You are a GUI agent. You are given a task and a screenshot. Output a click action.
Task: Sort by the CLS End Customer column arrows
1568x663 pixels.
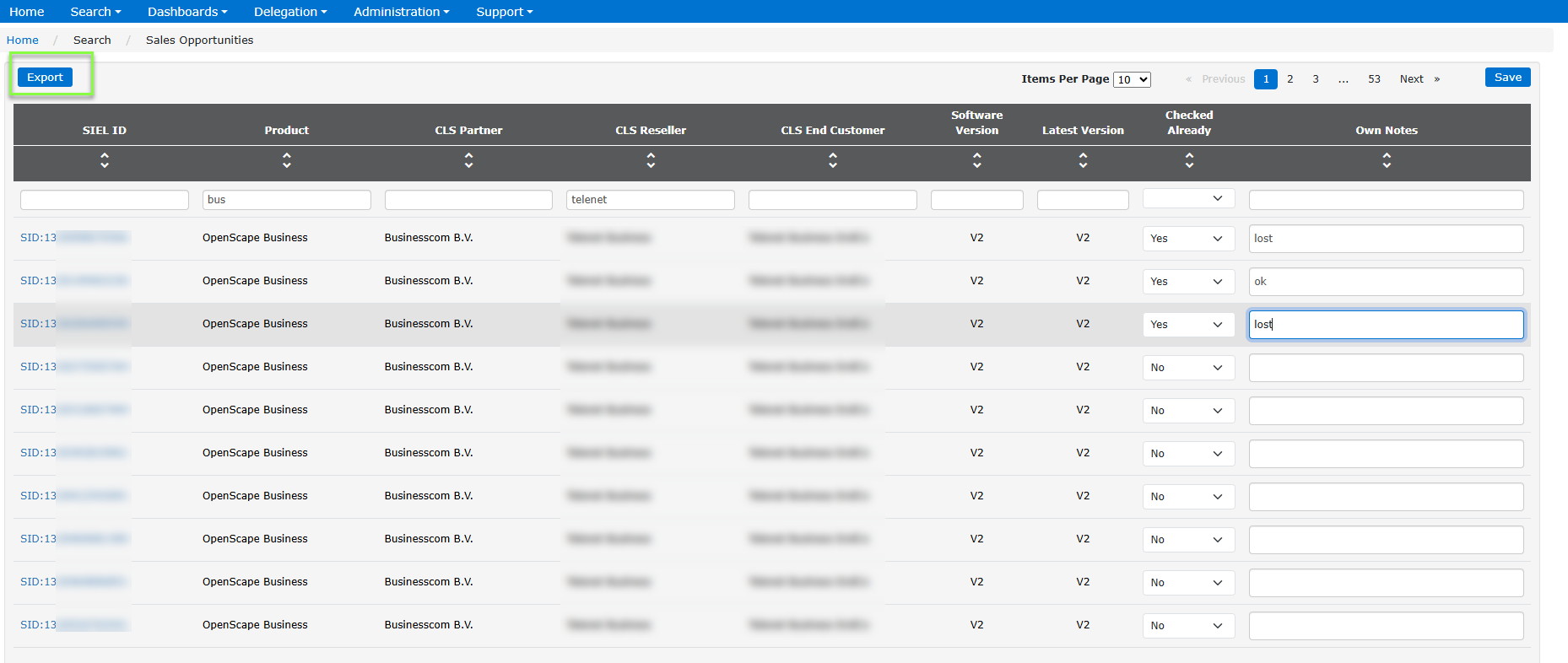pos(833,160)
